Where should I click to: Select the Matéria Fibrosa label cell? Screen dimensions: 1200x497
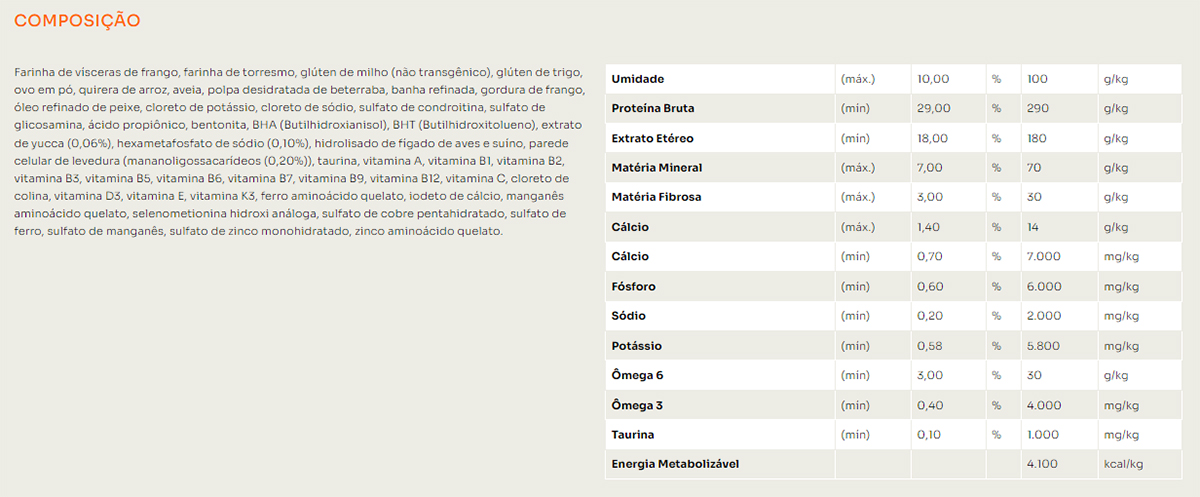tap(656, 197)
